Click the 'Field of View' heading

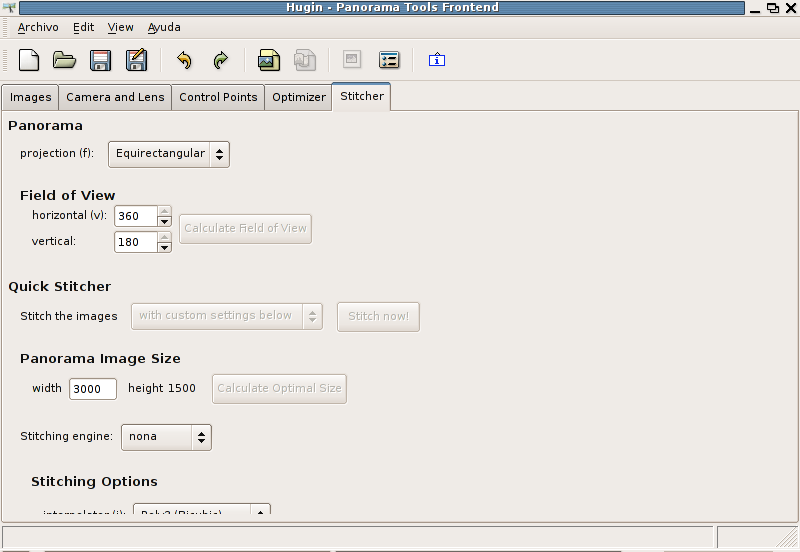(67, 195)
